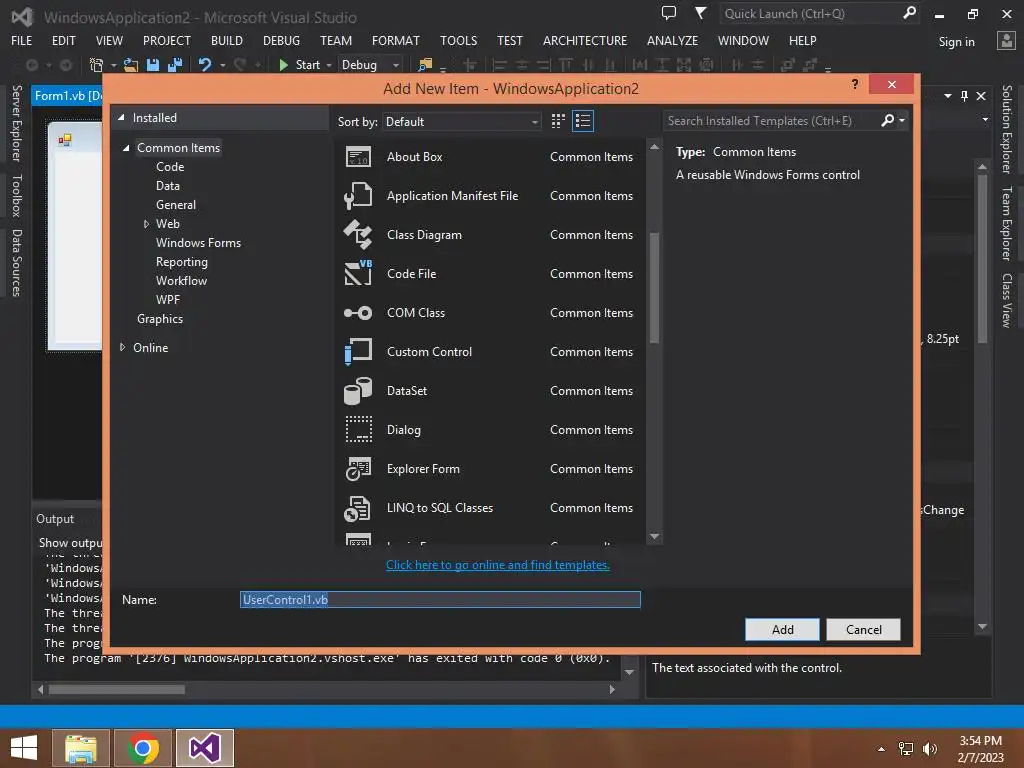Expand the Online templates node

[x=122, y=347]
